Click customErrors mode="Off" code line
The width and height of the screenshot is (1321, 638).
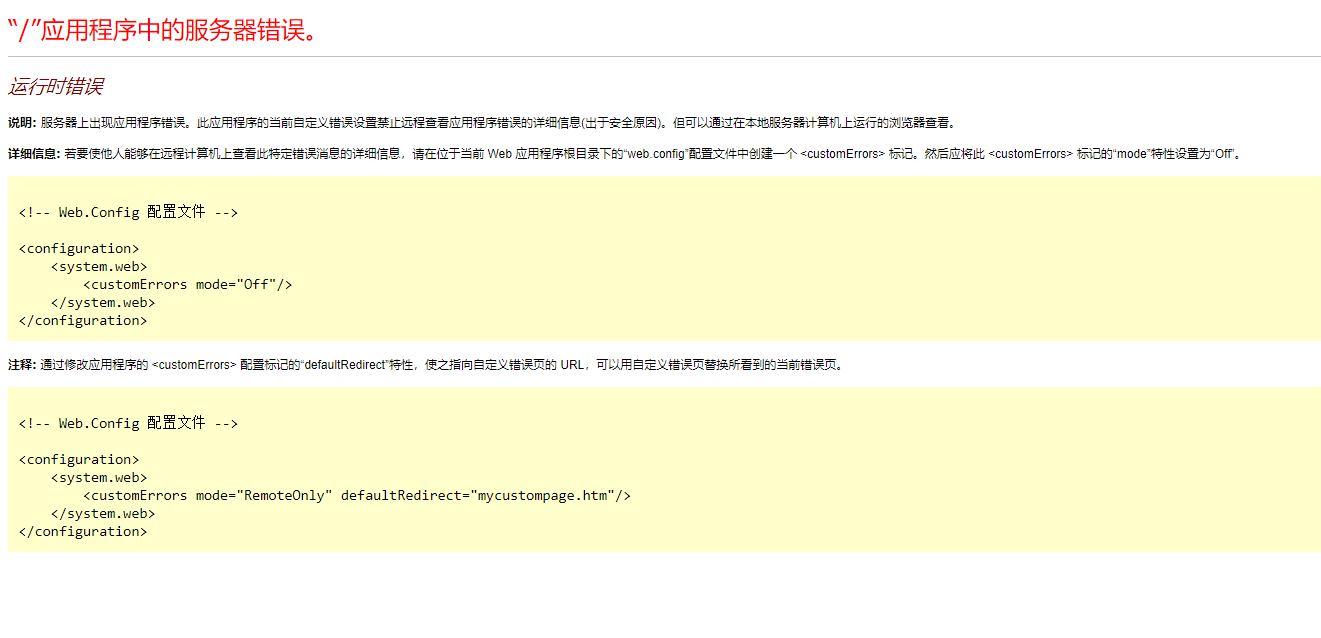point(188,284)
